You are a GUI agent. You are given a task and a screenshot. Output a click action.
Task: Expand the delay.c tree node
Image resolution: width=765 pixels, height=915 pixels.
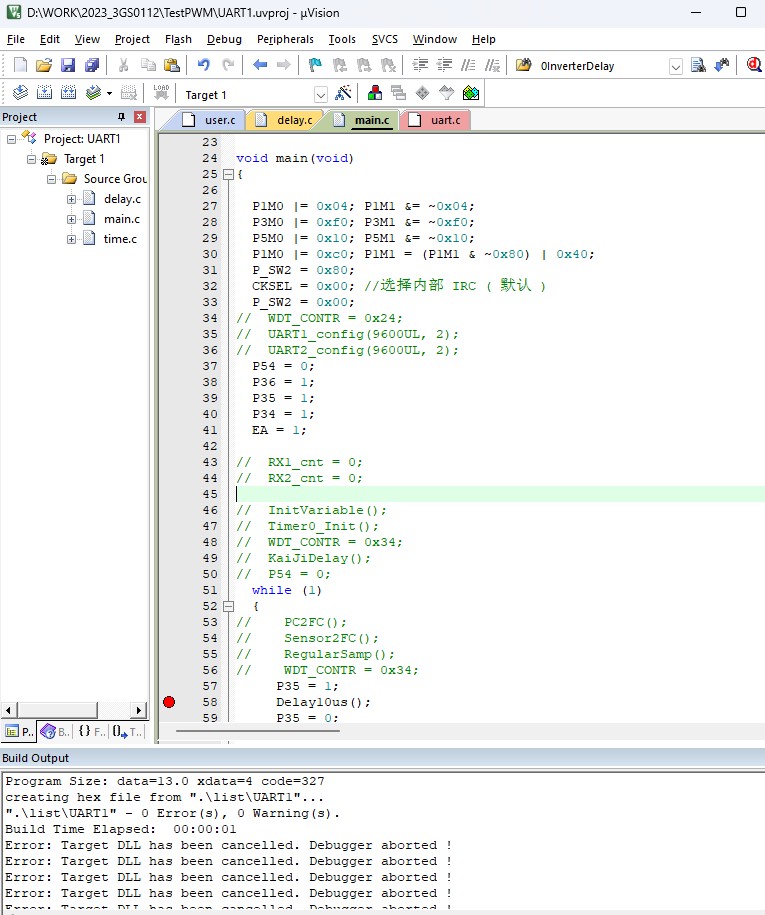tap(71, 199)
